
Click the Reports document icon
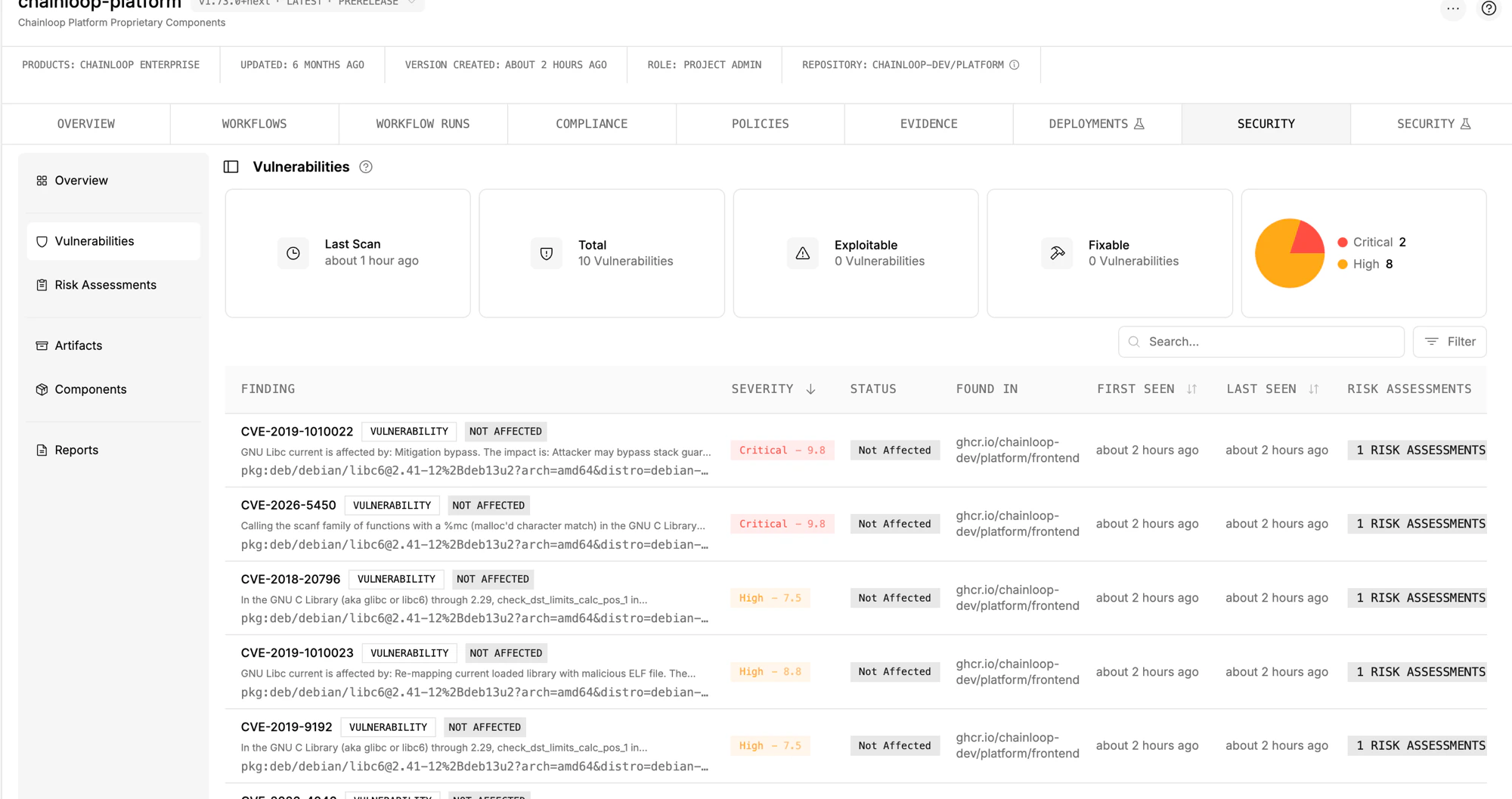coord(42,450)
